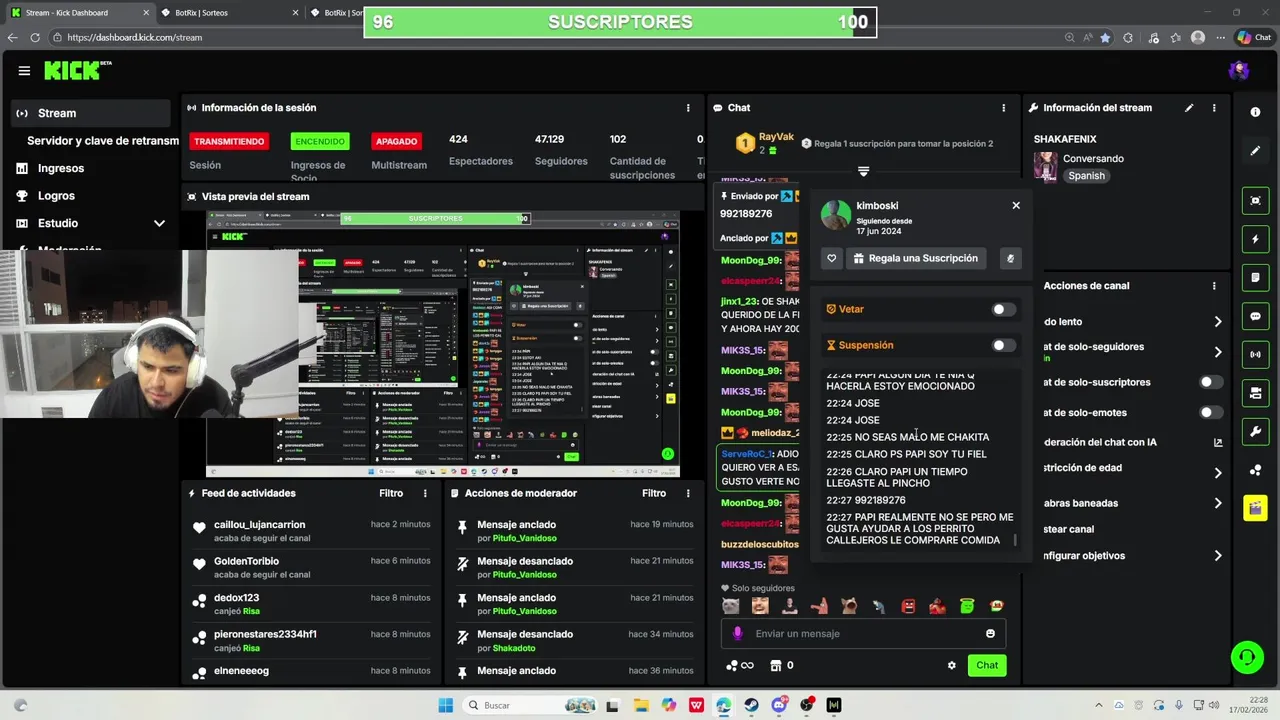Open the user avatar in the Kick header
Screen dimensions: 1280x720
(x=1239, y=70)
